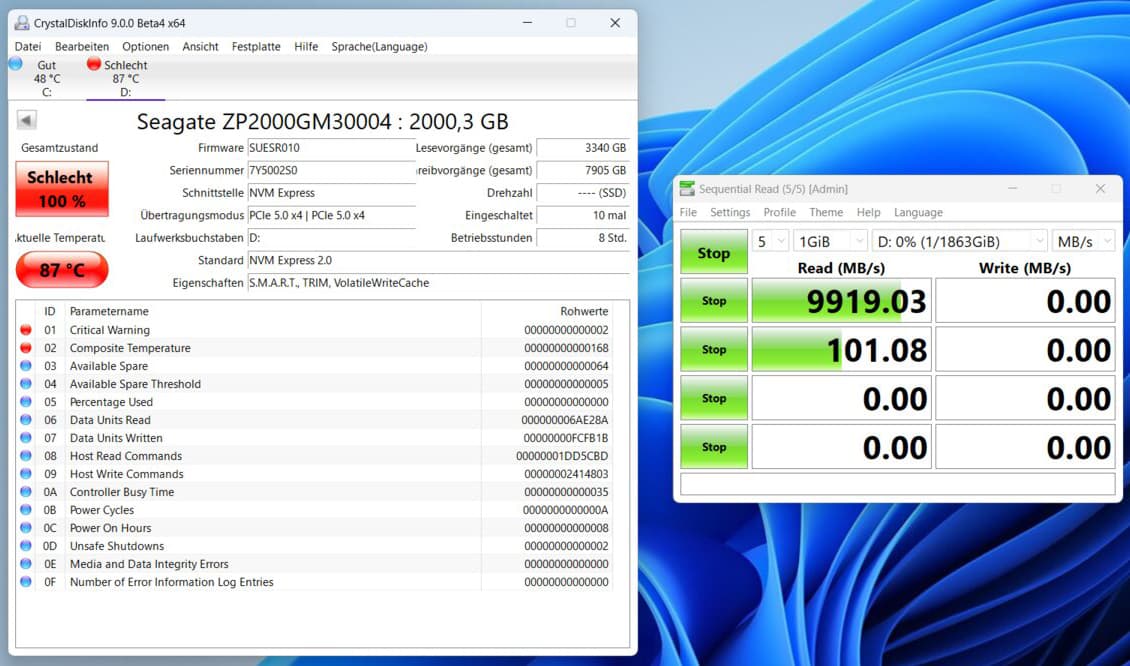Click the blue status dot for Percentage Used
Screen dimensions: 1130x666
(26, 402)
